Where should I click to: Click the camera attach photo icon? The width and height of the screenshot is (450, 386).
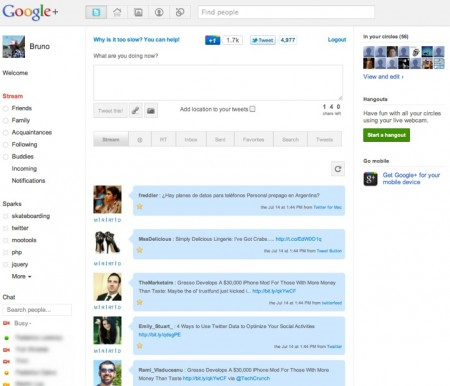click(151, 111)
